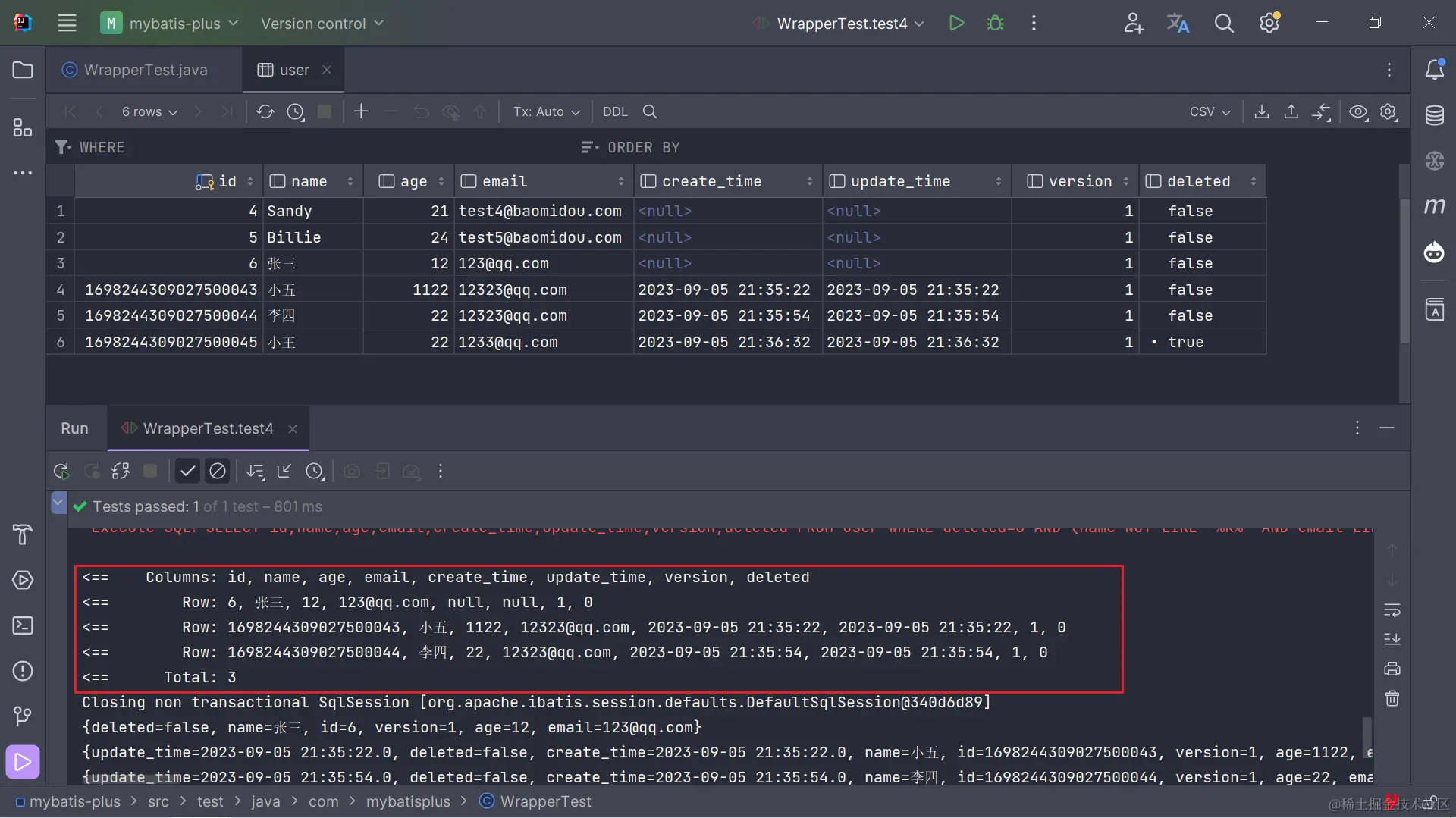
Task: Open the main hamburger menu
Action: point(67,24)
